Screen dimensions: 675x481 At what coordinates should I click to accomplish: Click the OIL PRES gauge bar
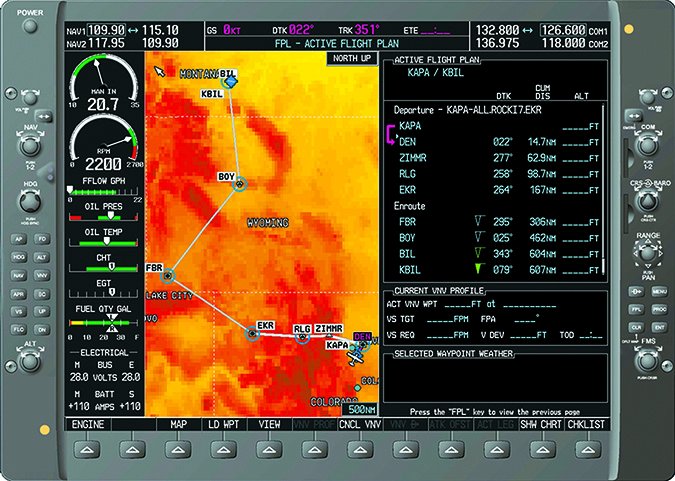[x=103, y=217]
